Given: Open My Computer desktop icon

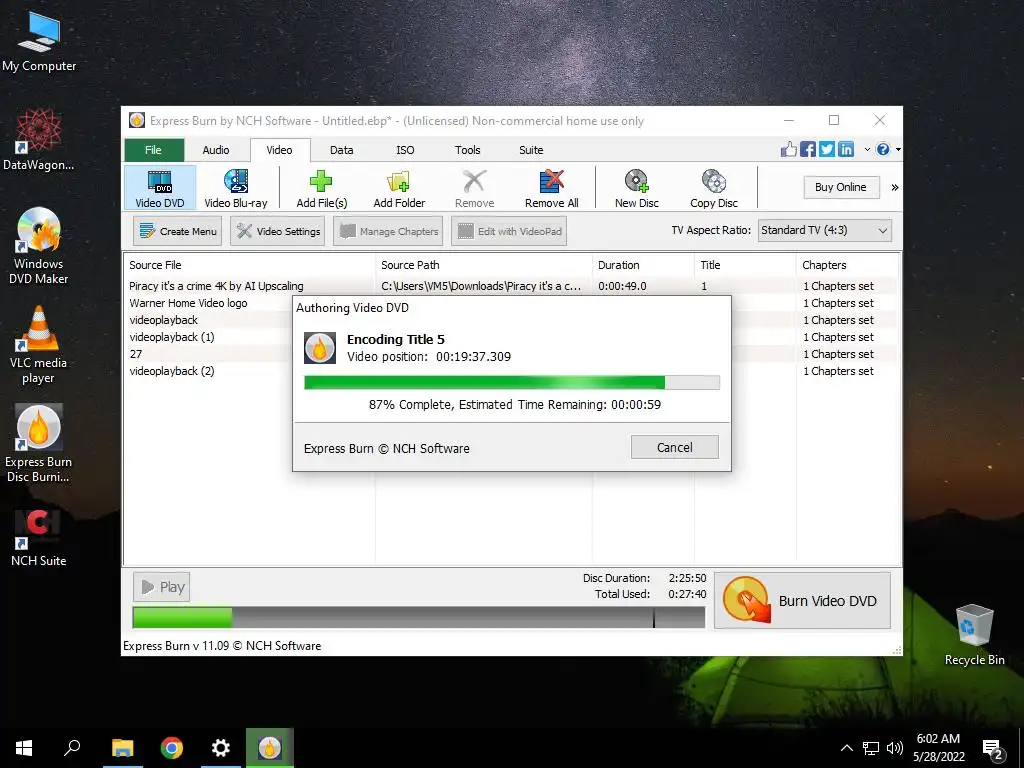Looking at the screenshot, I should [39, 42].
